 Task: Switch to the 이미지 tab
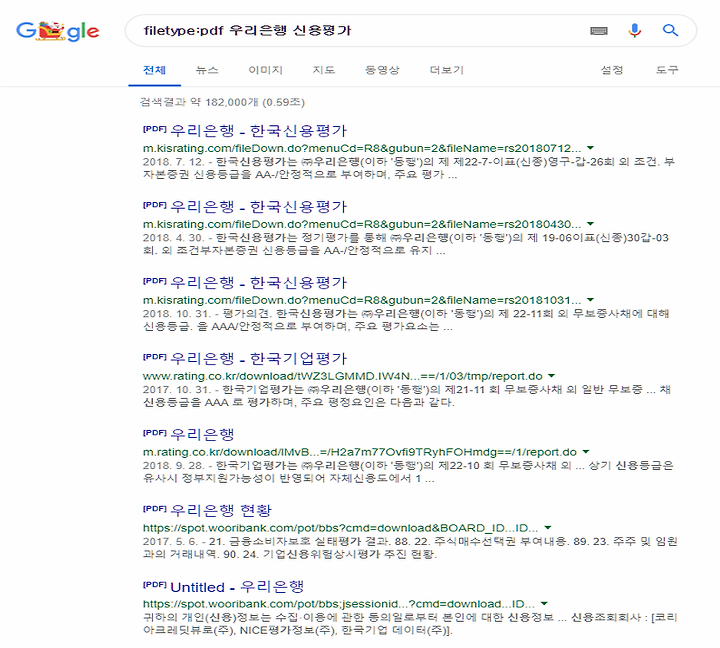[265, 70]
